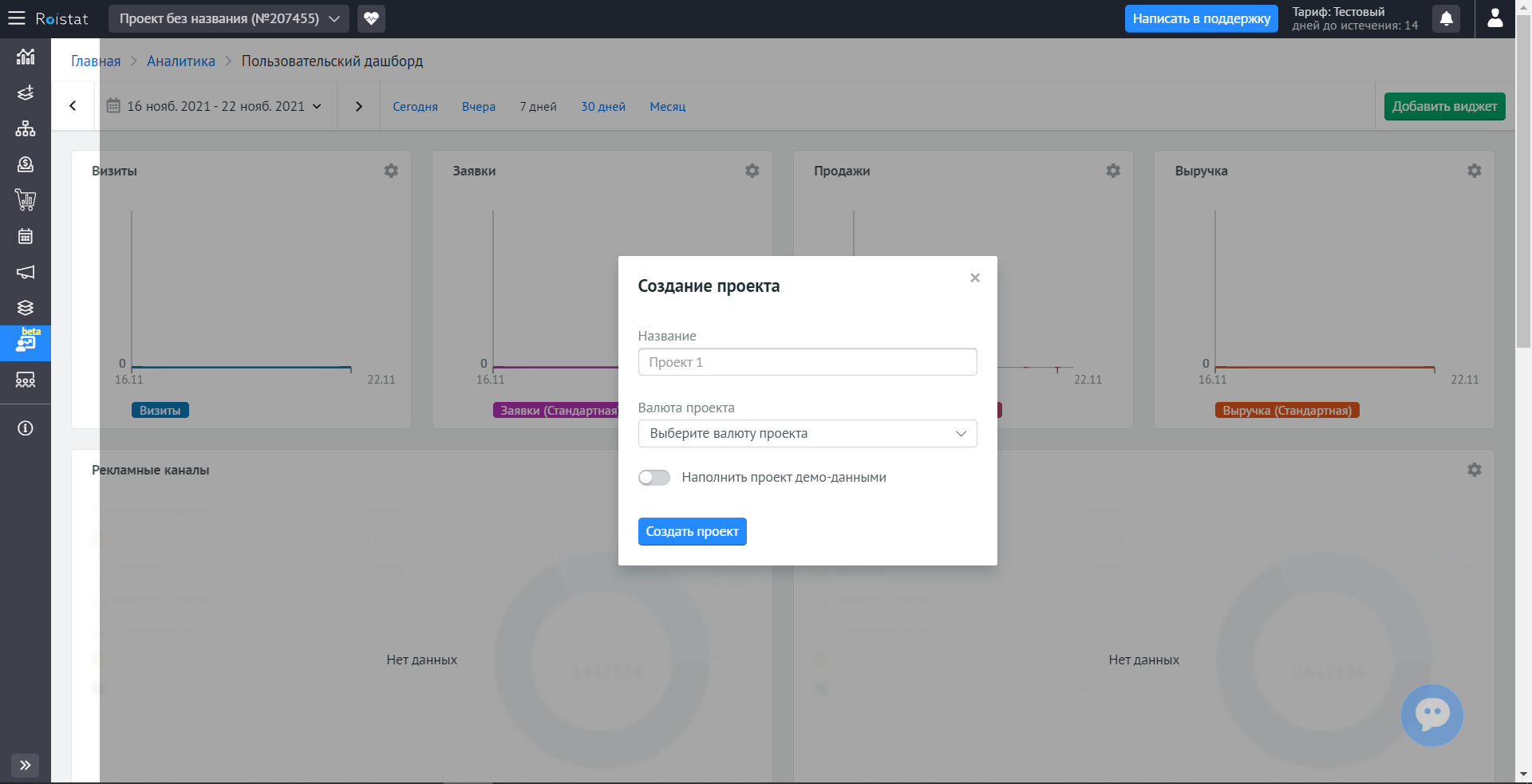The width and height of the screenshot is (1532, 784).
Task: Select the Вчера period
Action: point(479,107)
